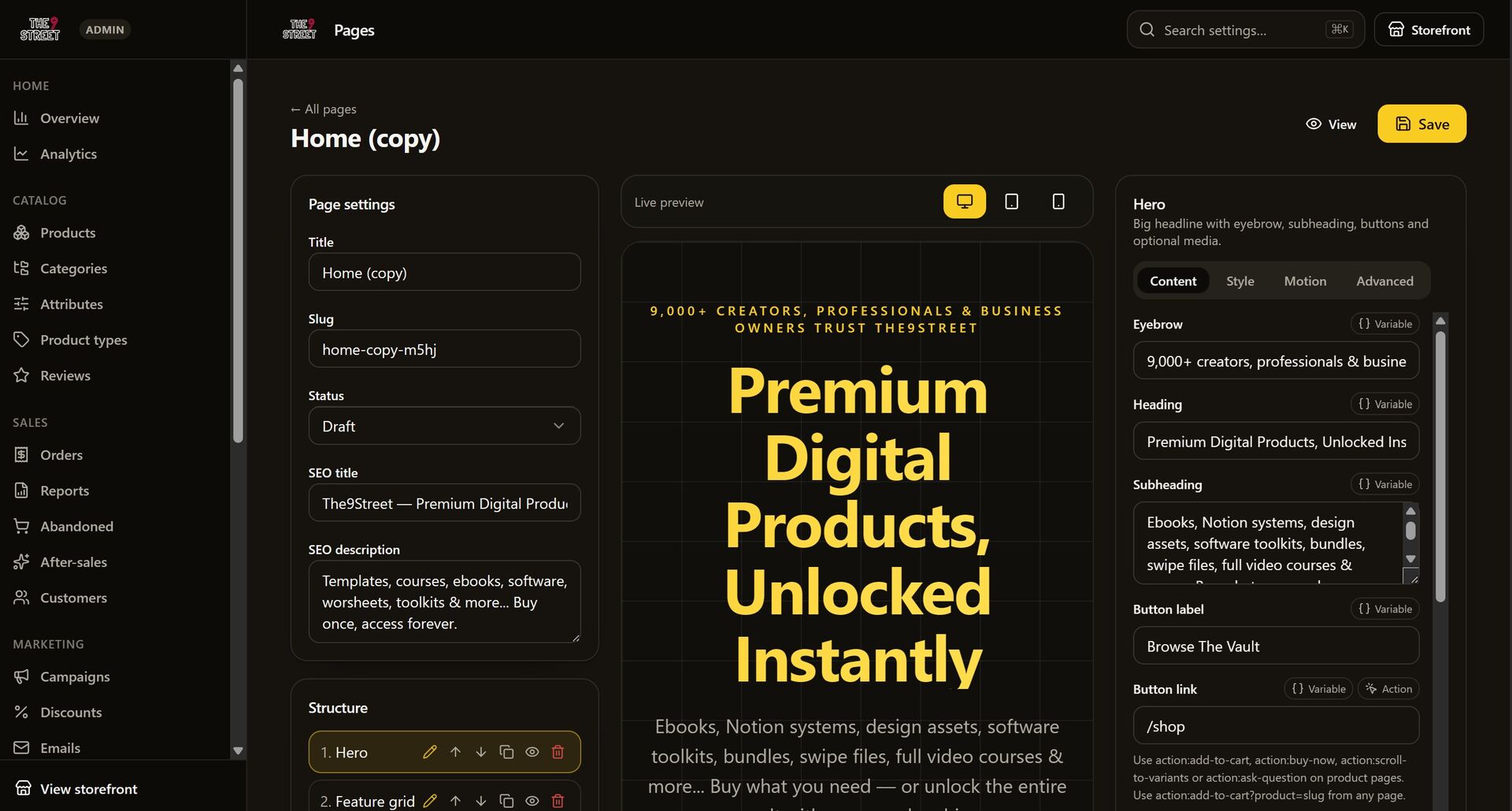Duplicate the Feature grid section
Viewport: 1512px width, 811px height.
pos(506,801)
